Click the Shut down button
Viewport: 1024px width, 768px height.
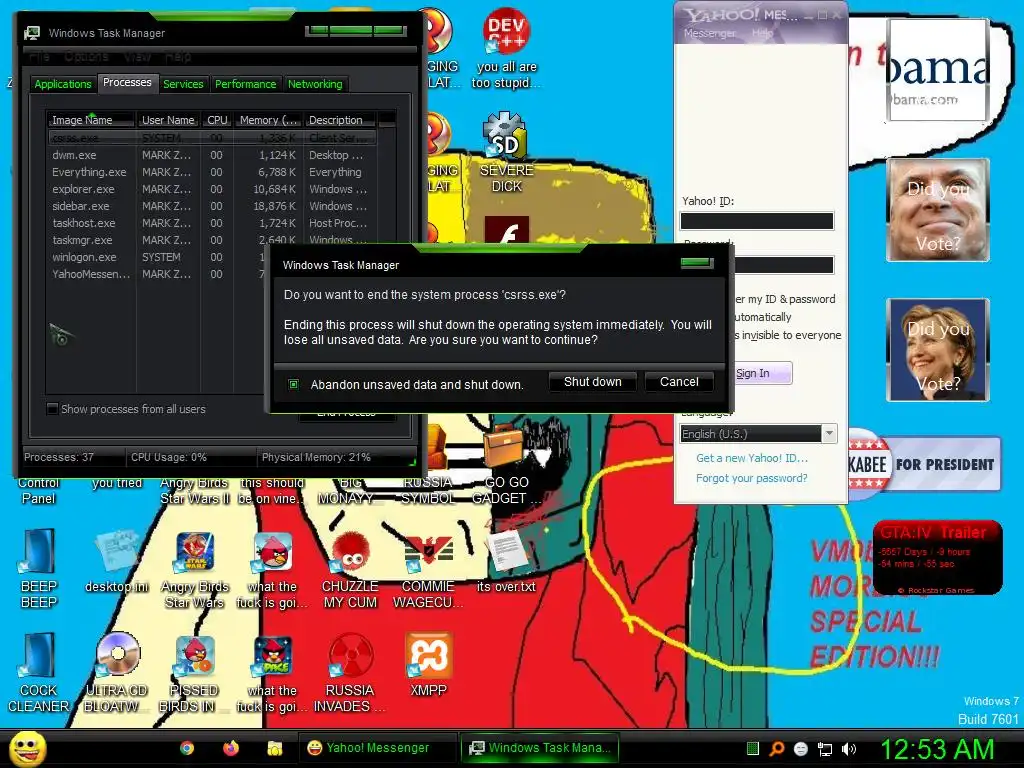(593, 381)
